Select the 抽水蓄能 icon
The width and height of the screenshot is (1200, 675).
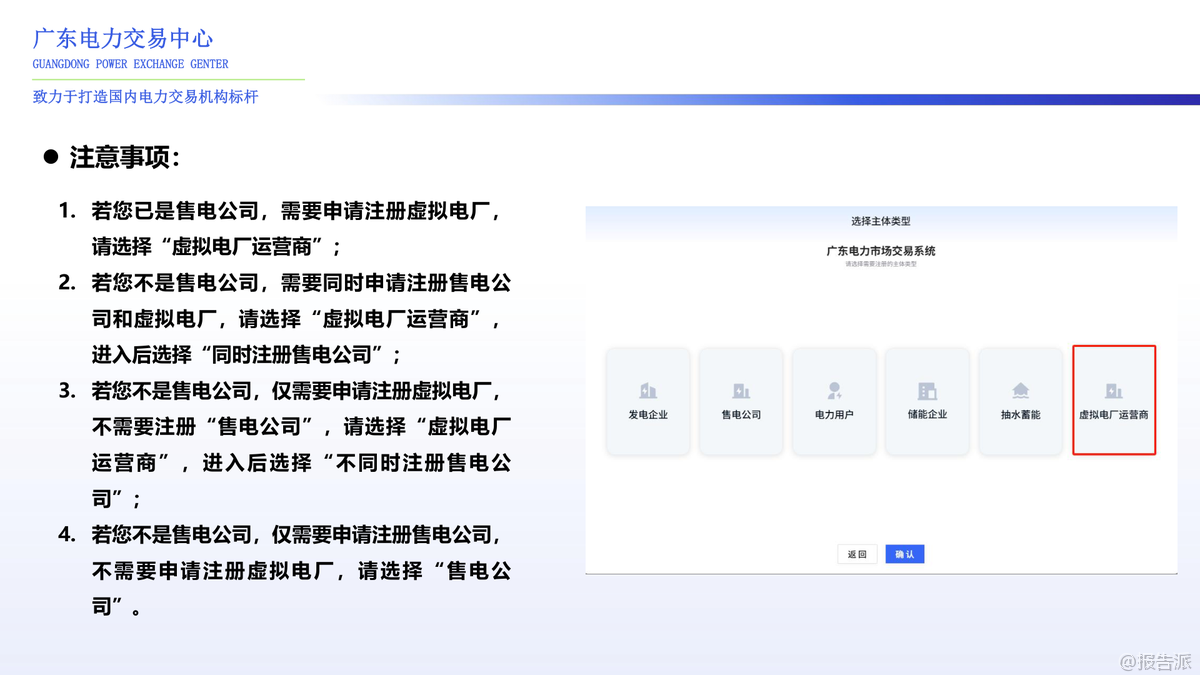pos(1020,391)
